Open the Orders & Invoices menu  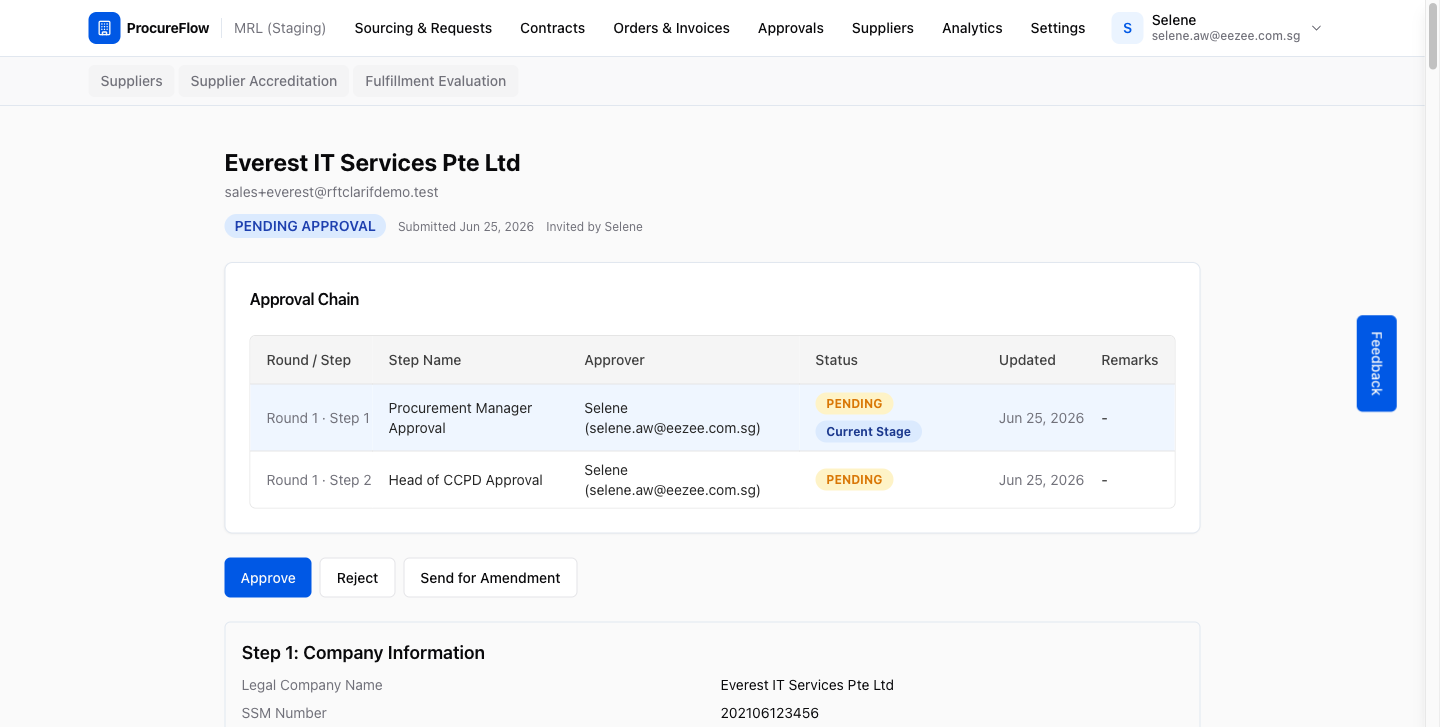[671, 28]
